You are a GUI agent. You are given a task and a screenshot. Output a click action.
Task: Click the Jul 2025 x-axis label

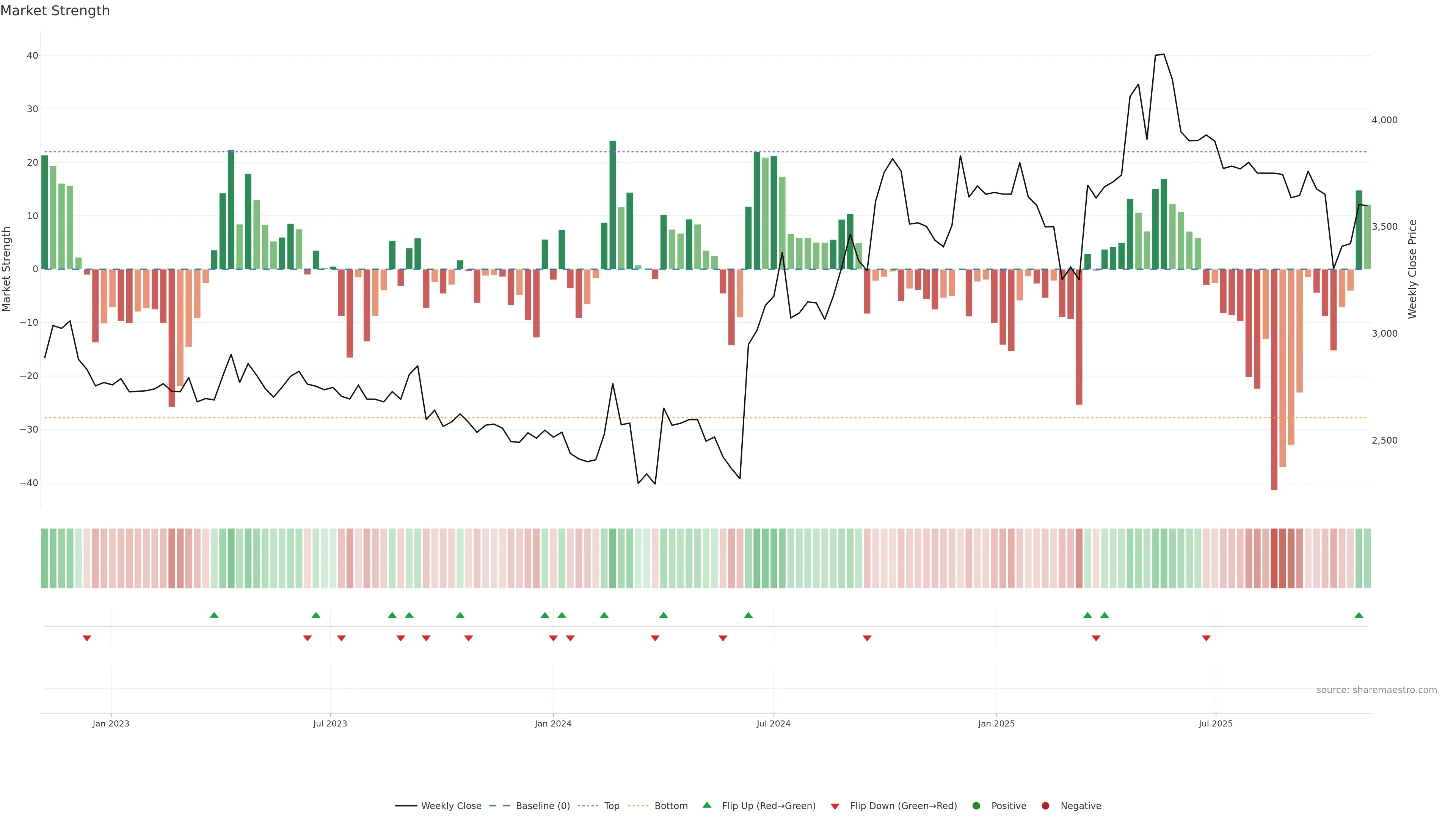click(1215, 723)
